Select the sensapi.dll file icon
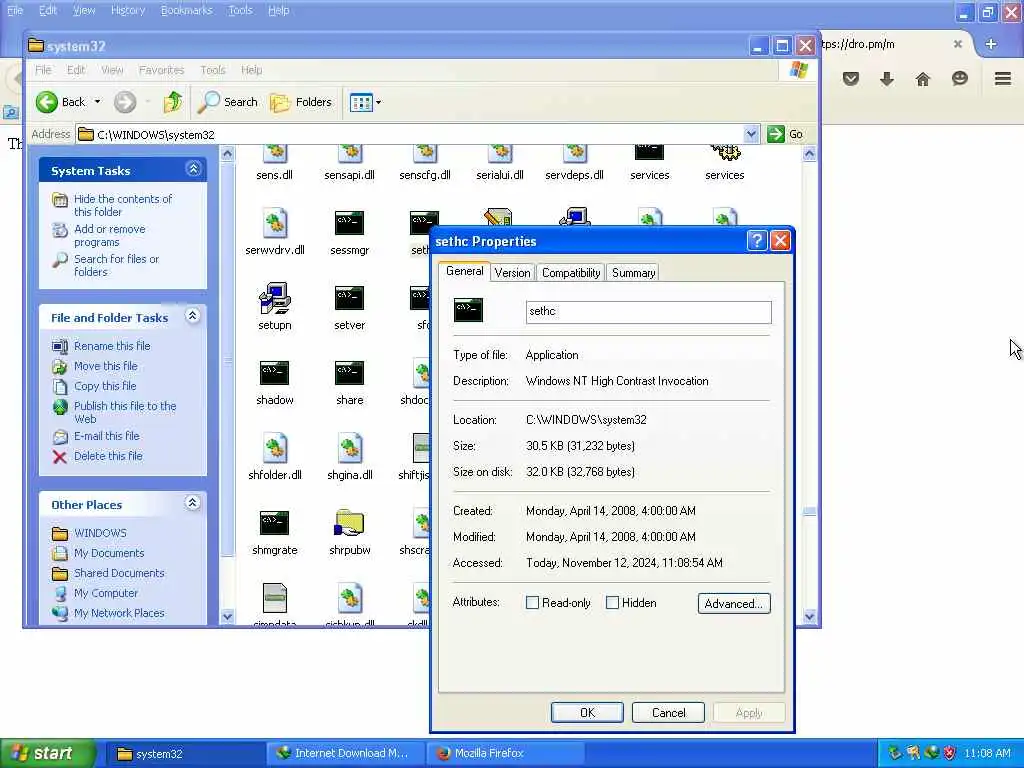Screen dimensions: 1024x768 (349, 153)
